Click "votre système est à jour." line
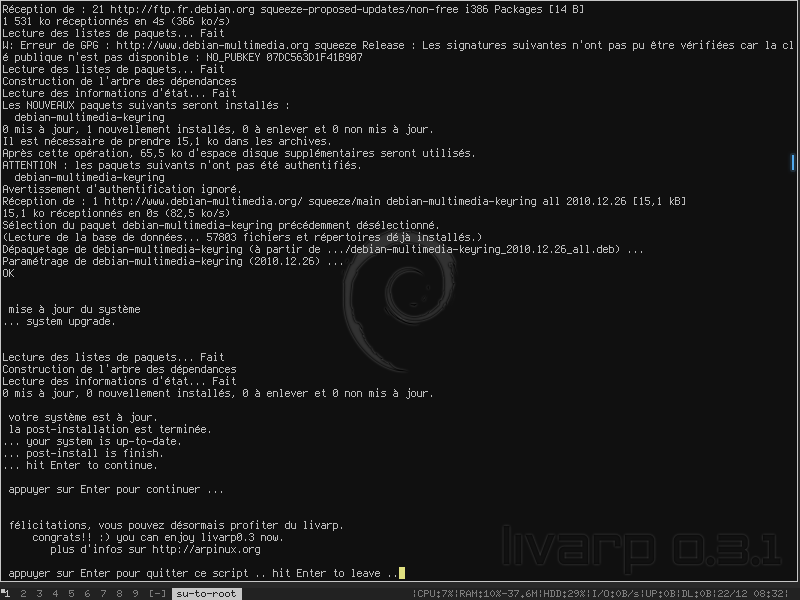 click(x=83, y=417)
